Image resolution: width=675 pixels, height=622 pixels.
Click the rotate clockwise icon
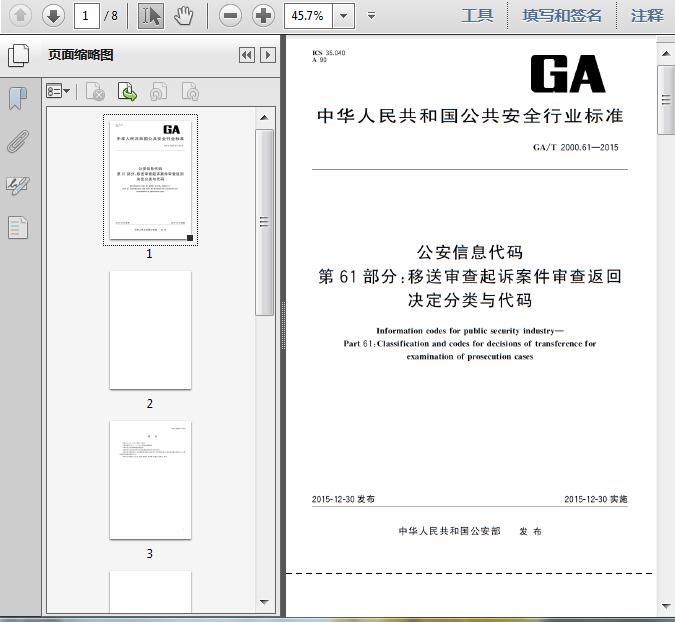click(x=190, y=91)
